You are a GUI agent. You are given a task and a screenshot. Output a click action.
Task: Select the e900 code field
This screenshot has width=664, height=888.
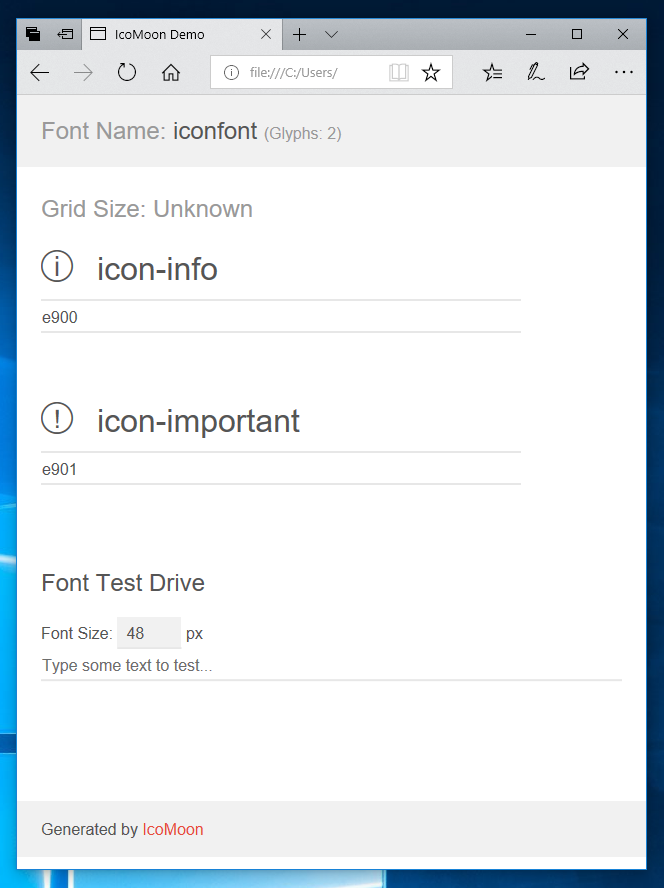281,317
